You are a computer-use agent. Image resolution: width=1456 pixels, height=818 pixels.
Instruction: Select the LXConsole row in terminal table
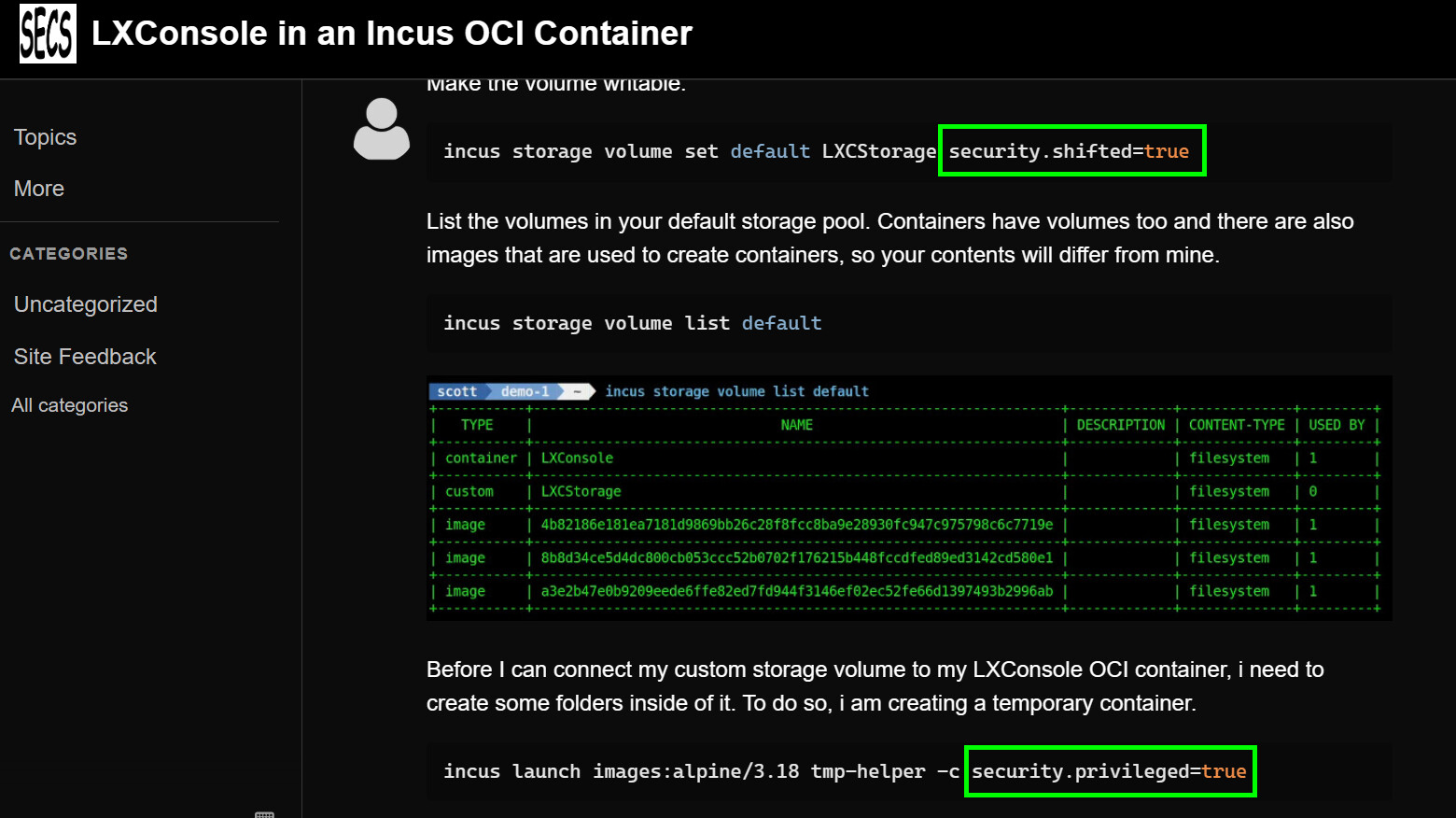903,458
